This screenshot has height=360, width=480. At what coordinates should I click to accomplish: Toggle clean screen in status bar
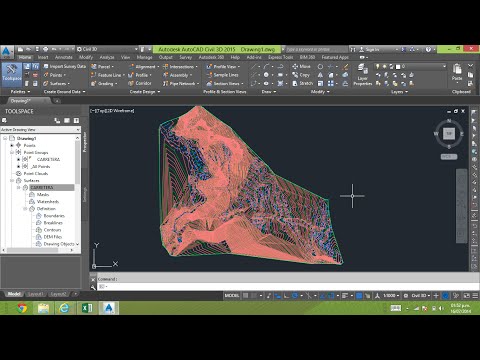point(466,295)
